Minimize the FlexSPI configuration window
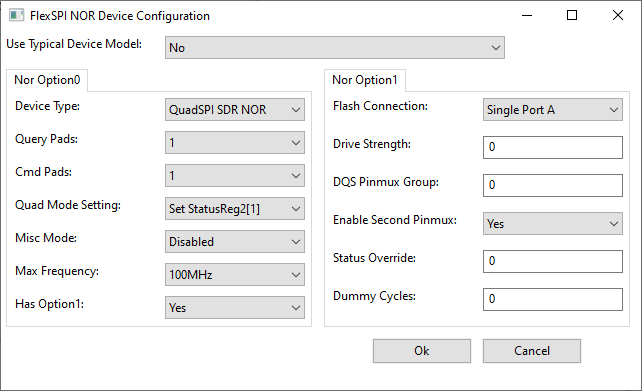 click(x=527, y=16)
